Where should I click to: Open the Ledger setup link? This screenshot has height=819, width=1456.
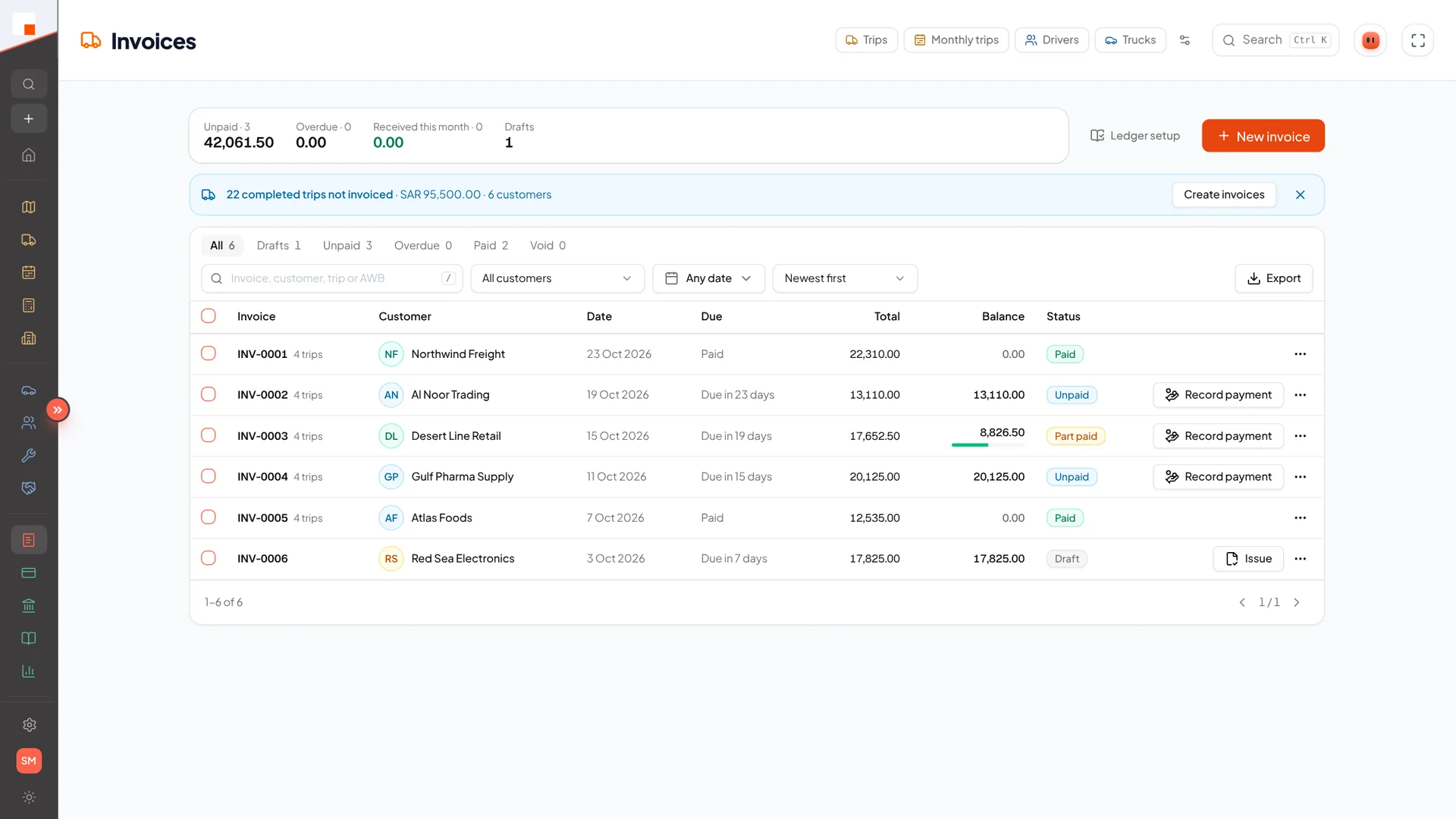1134,136
